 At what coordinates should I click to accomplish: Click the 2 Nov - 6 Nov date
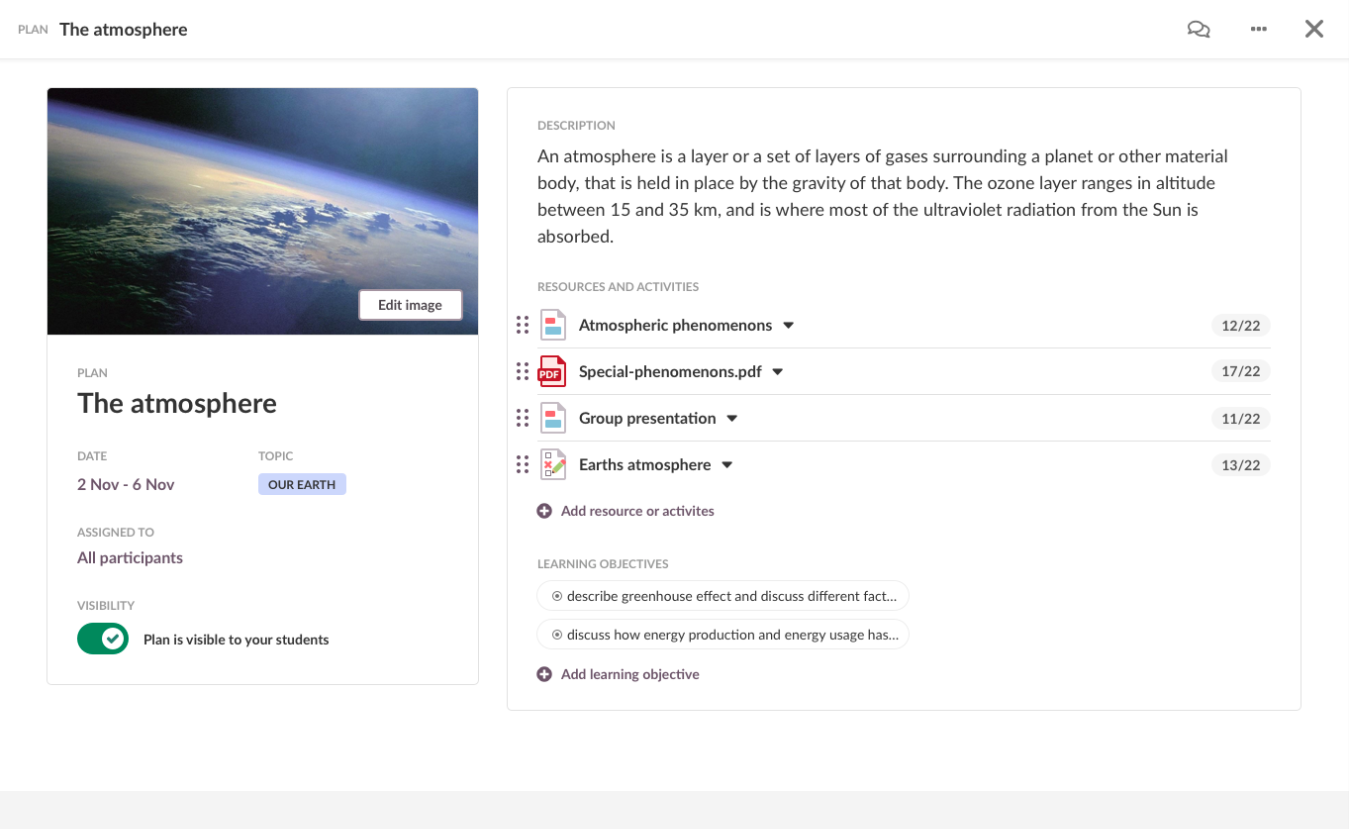click(x=126, y=484)
